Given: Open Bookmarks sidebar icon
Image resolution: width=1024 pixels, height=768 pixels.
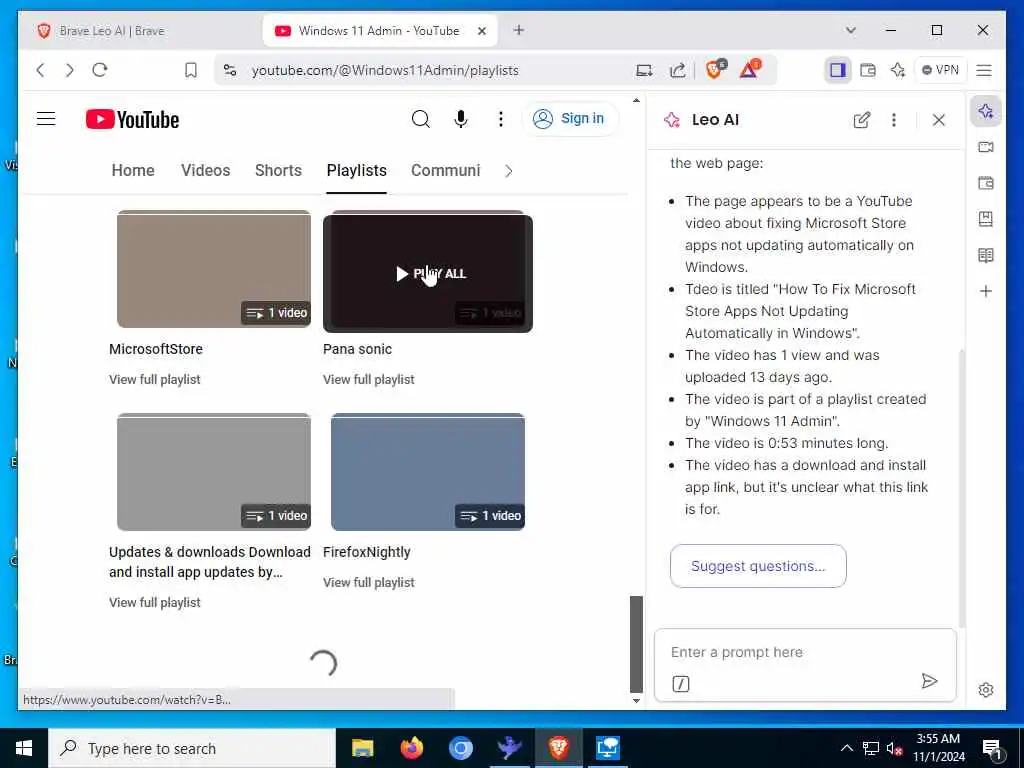Looking at the screenshot, I should tap(986, 219).
